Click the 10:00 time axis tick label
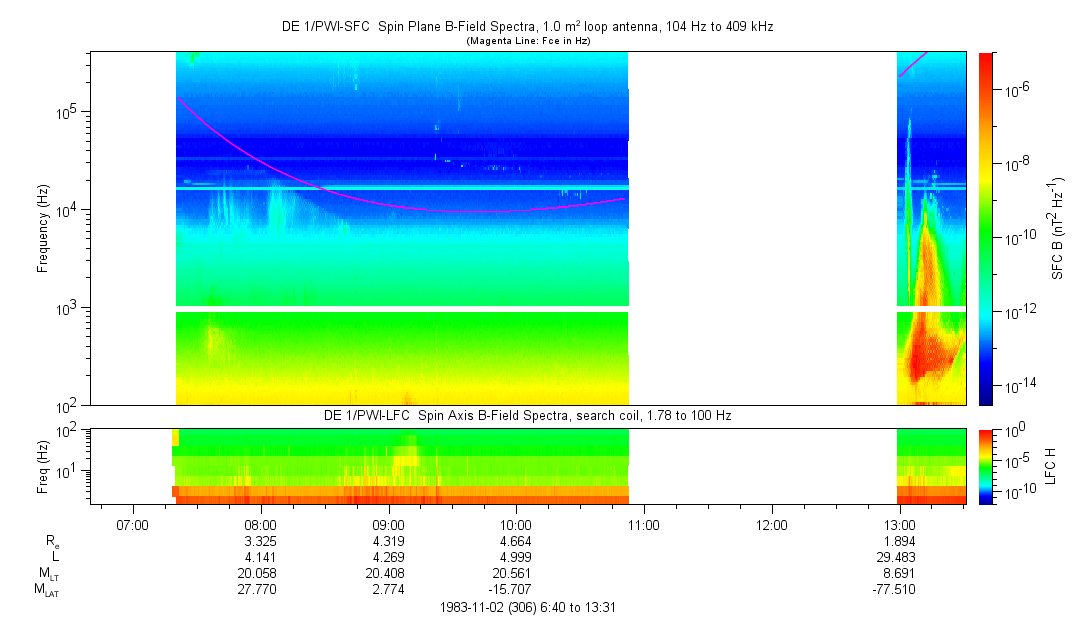Screen dimensions: 1083x620 point(516,523)
